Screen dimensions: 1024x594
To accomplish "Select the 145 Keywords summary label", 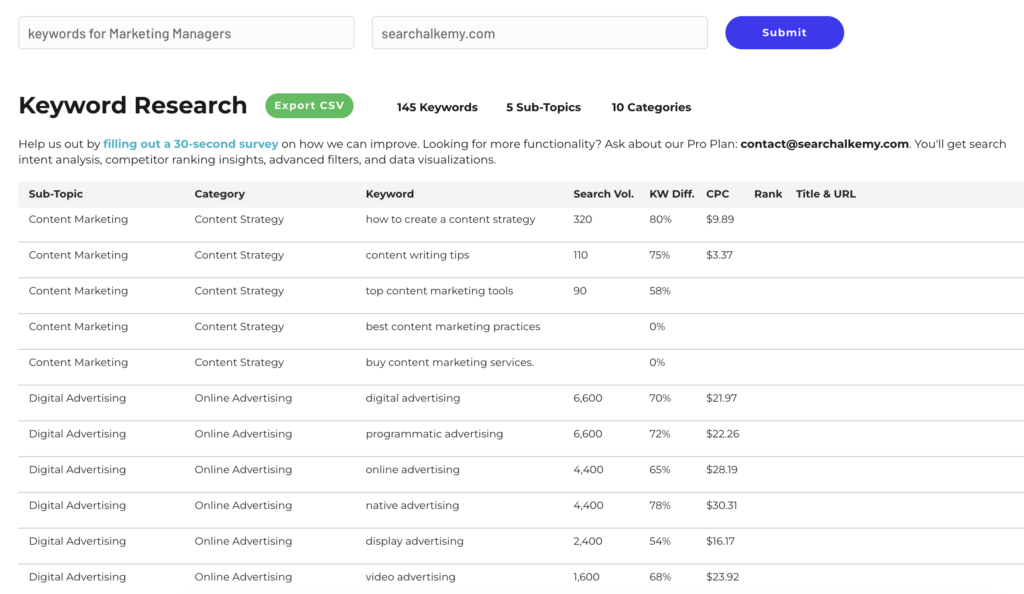I will pyautogui.click(x=437, y=107).
